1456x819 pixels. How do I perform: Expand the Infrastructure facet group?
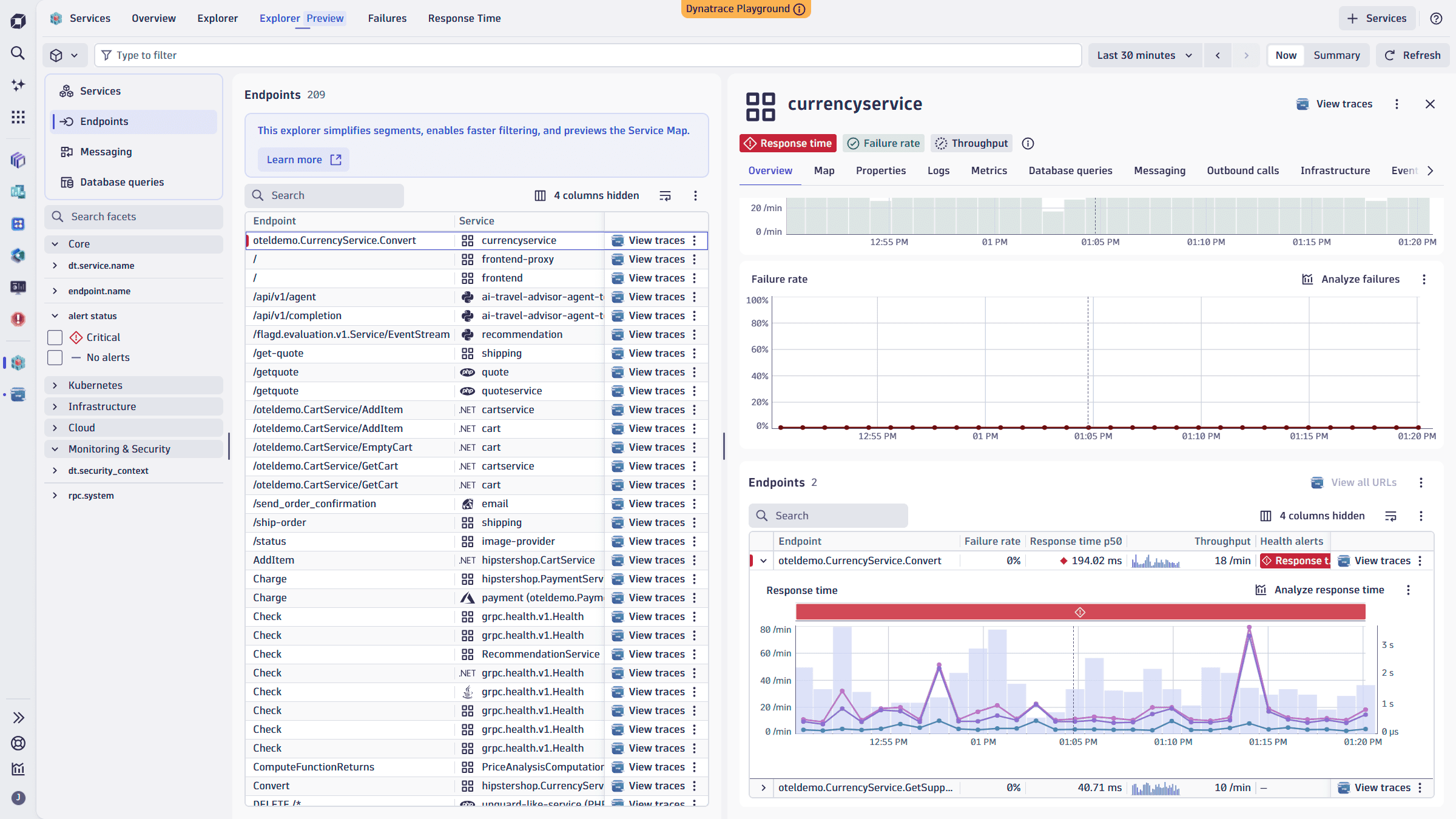coord(133,406)
